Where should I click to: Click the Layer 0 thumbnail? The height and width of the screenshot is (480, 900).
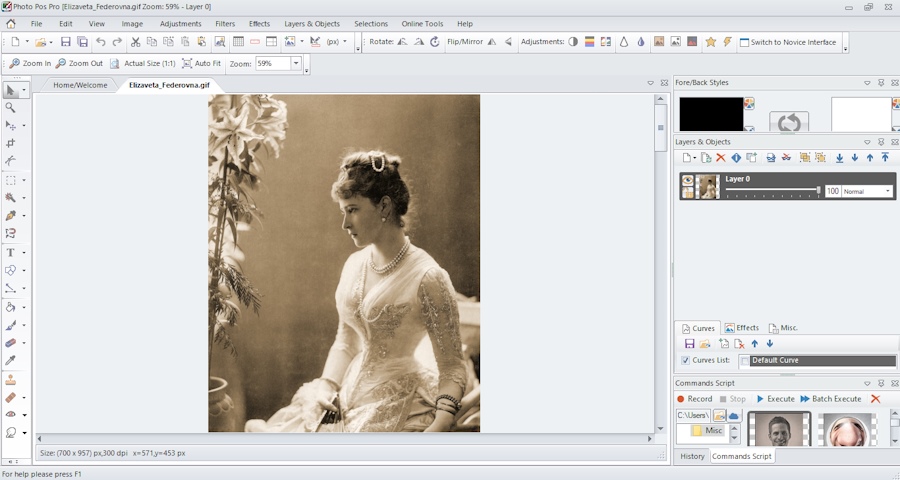tap(708, 186)
